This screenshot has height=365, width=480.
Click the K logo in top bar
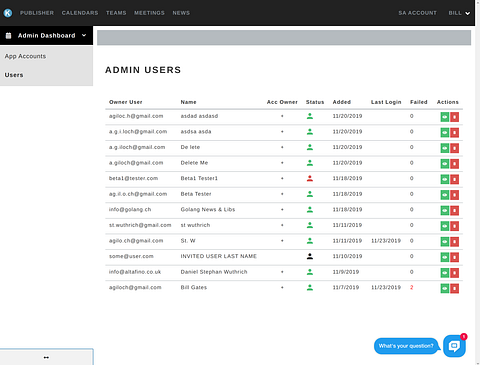coord(8,13)
